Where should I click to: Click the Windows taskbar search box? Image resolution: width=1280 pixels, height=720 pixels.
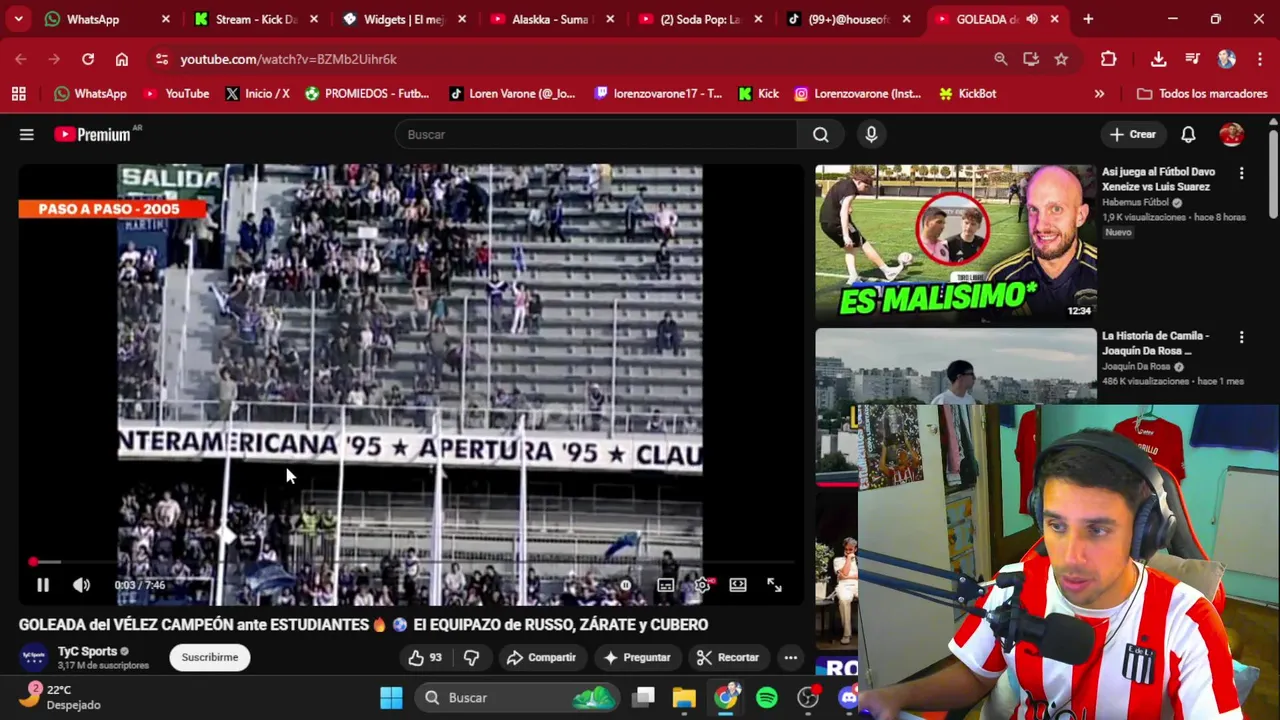518,697
